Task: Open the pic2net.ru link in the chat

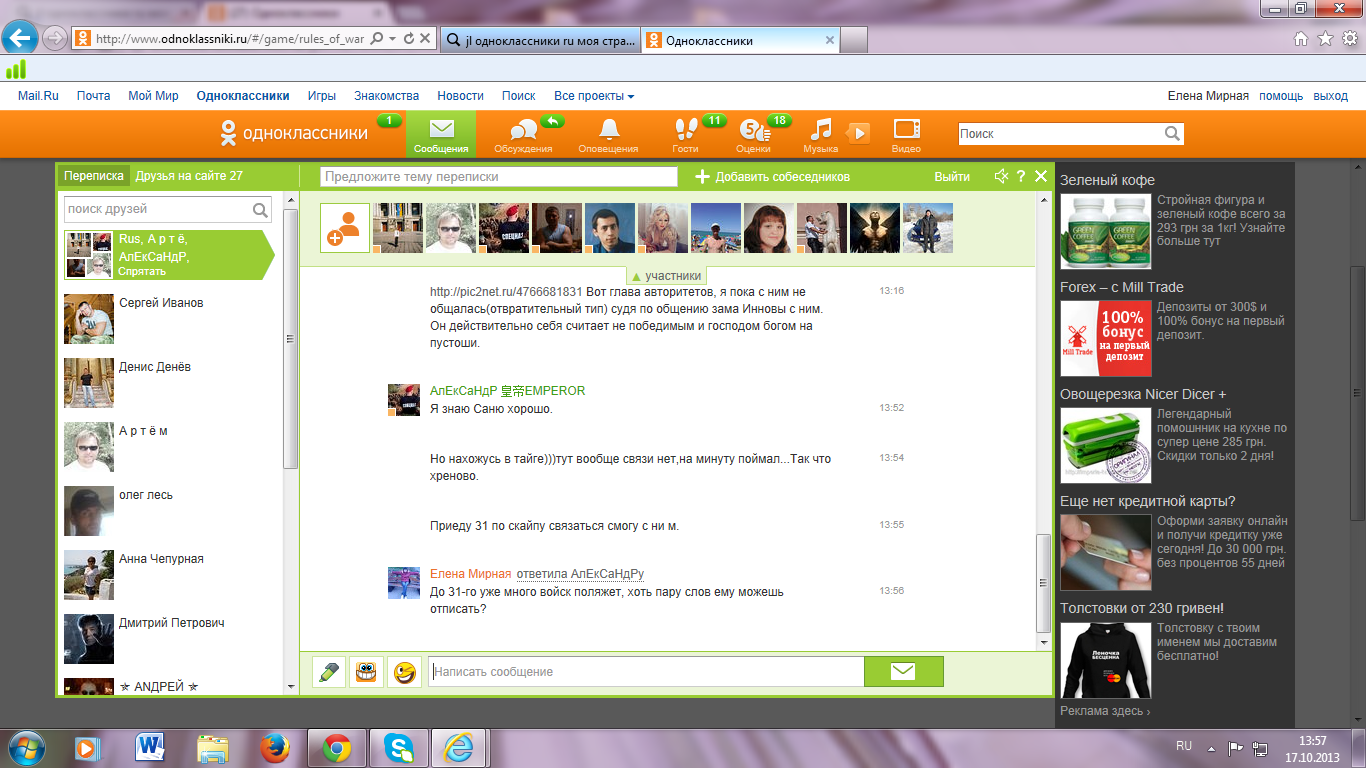Action: pyautogui.click(x=506, y=292)
